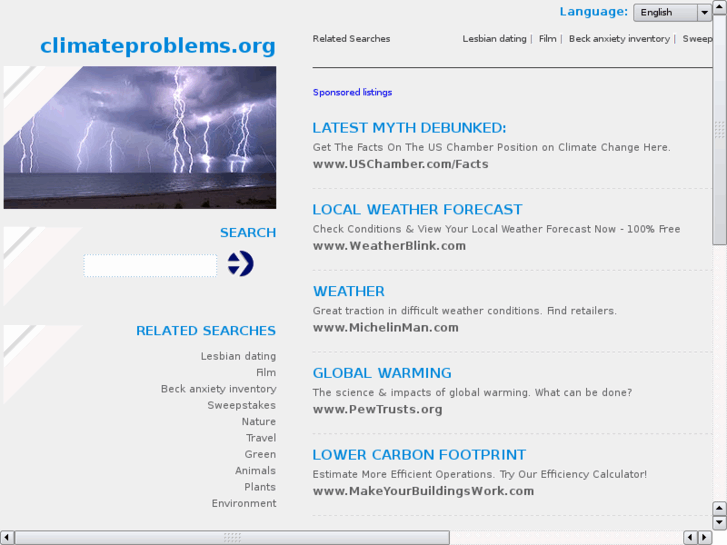Visit www.WeatherBlink.com
This screenshot has width=727, height=545.
(389, 246)
